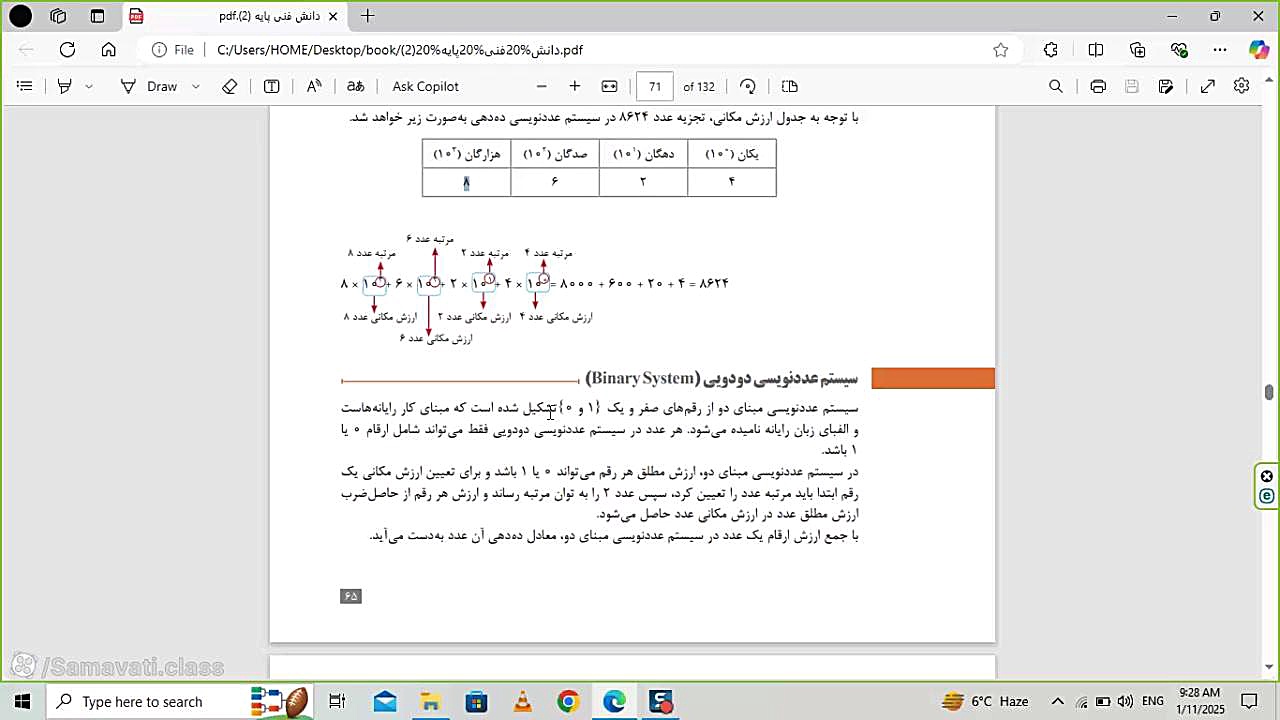Print the PDF document
The image size is (1280, 720).
1098,86
